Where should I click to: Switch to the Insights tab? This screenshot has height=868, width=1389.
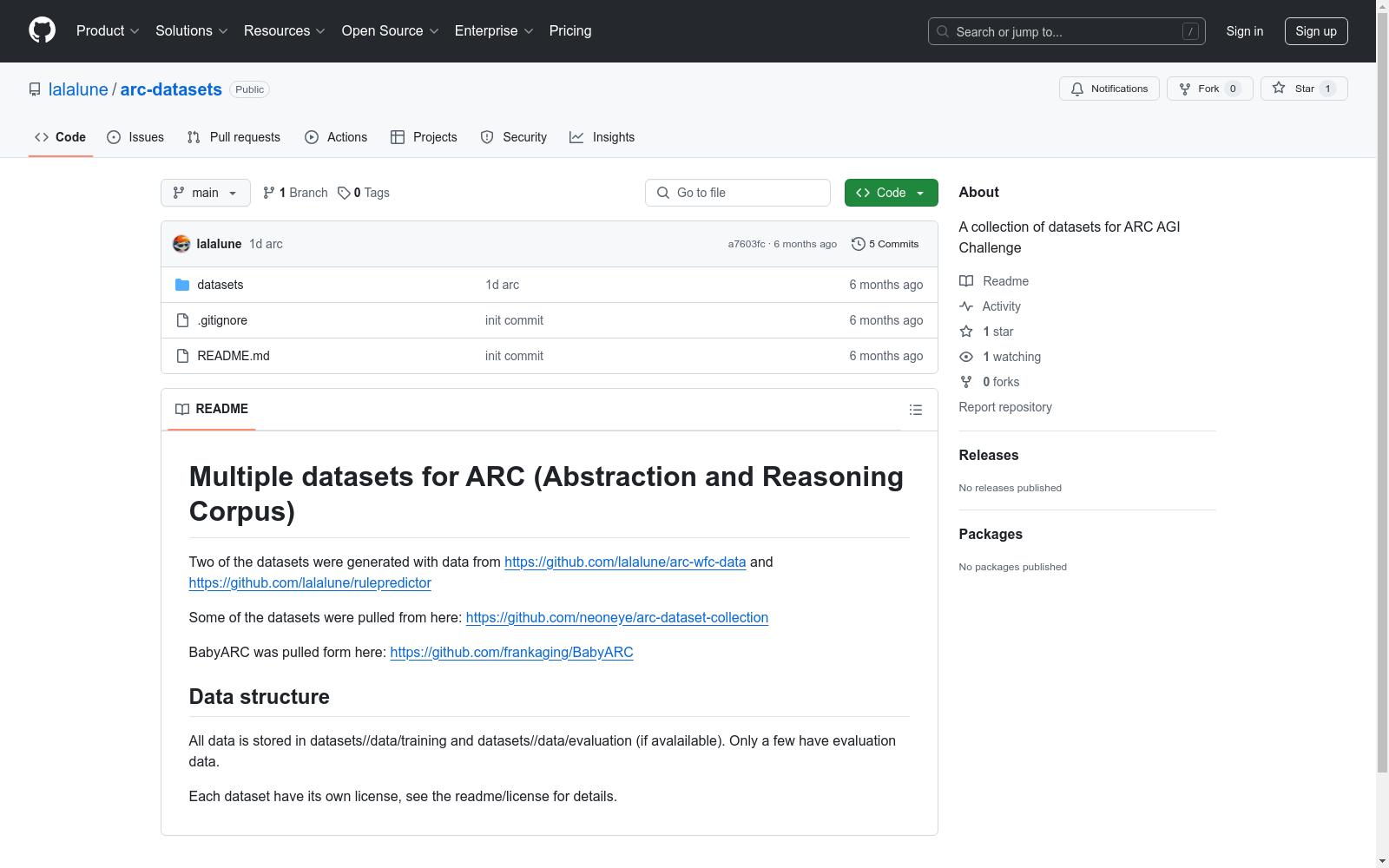(x=602, y=137)
